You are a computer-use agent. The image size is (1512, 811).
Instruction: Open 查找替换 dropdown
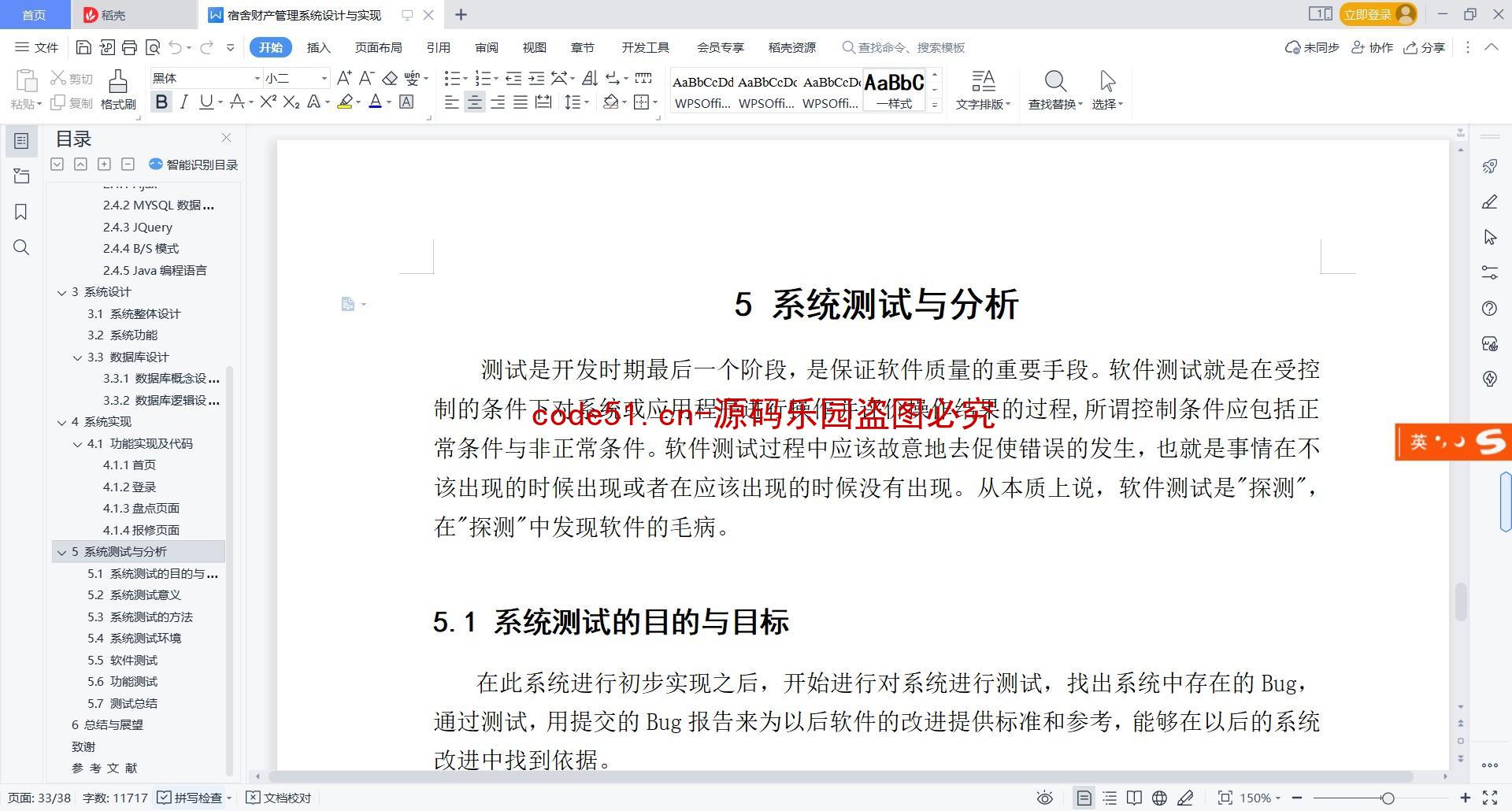pos(1055,90)
